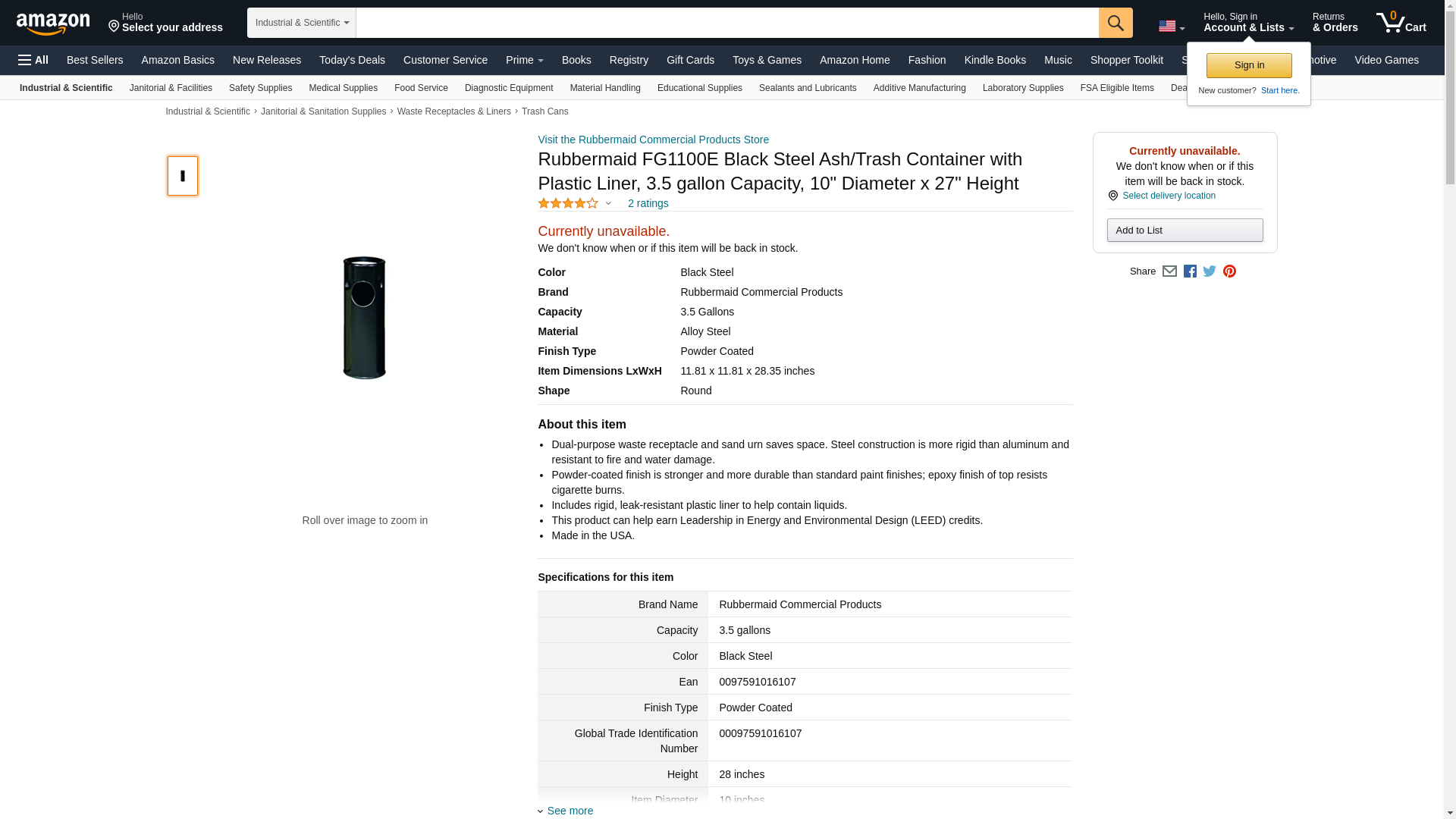
Task: Open the Safety Supplies category tab
Action: (x=260, y=88)
